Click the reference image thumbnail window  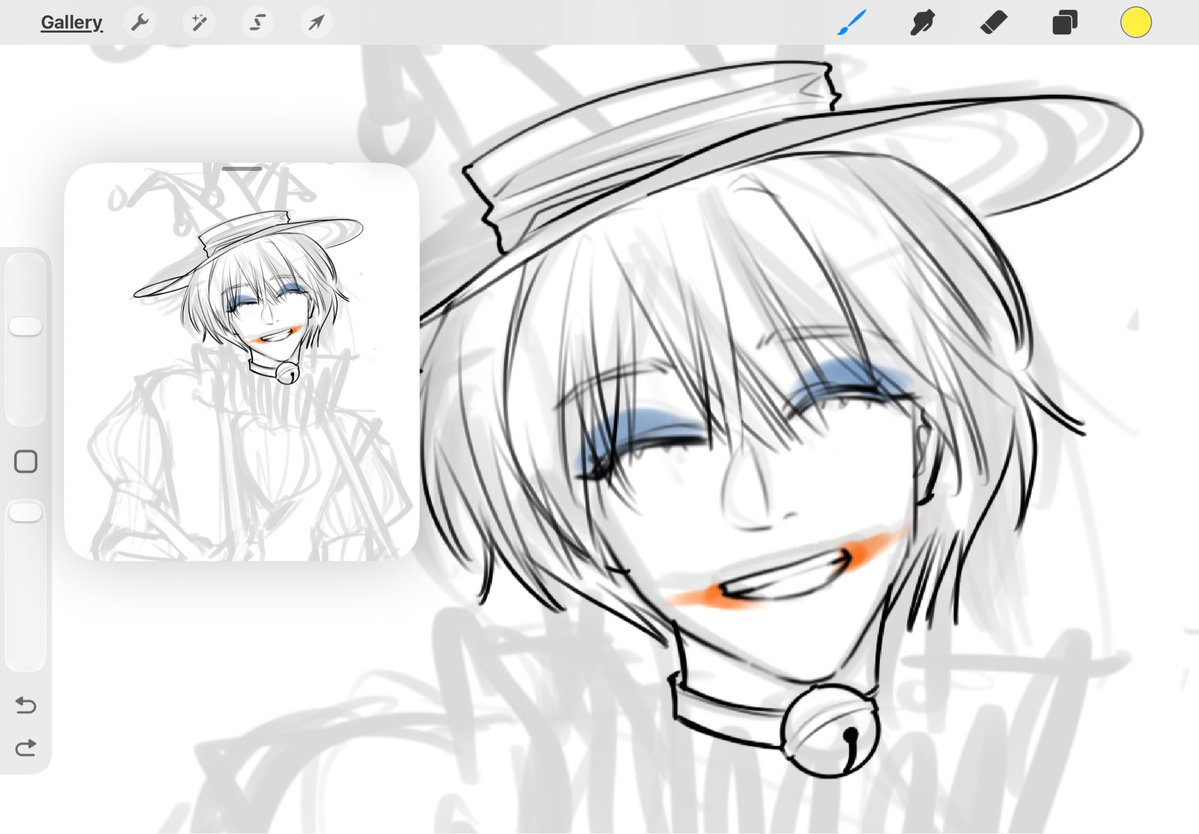click(x=242, y=362)
